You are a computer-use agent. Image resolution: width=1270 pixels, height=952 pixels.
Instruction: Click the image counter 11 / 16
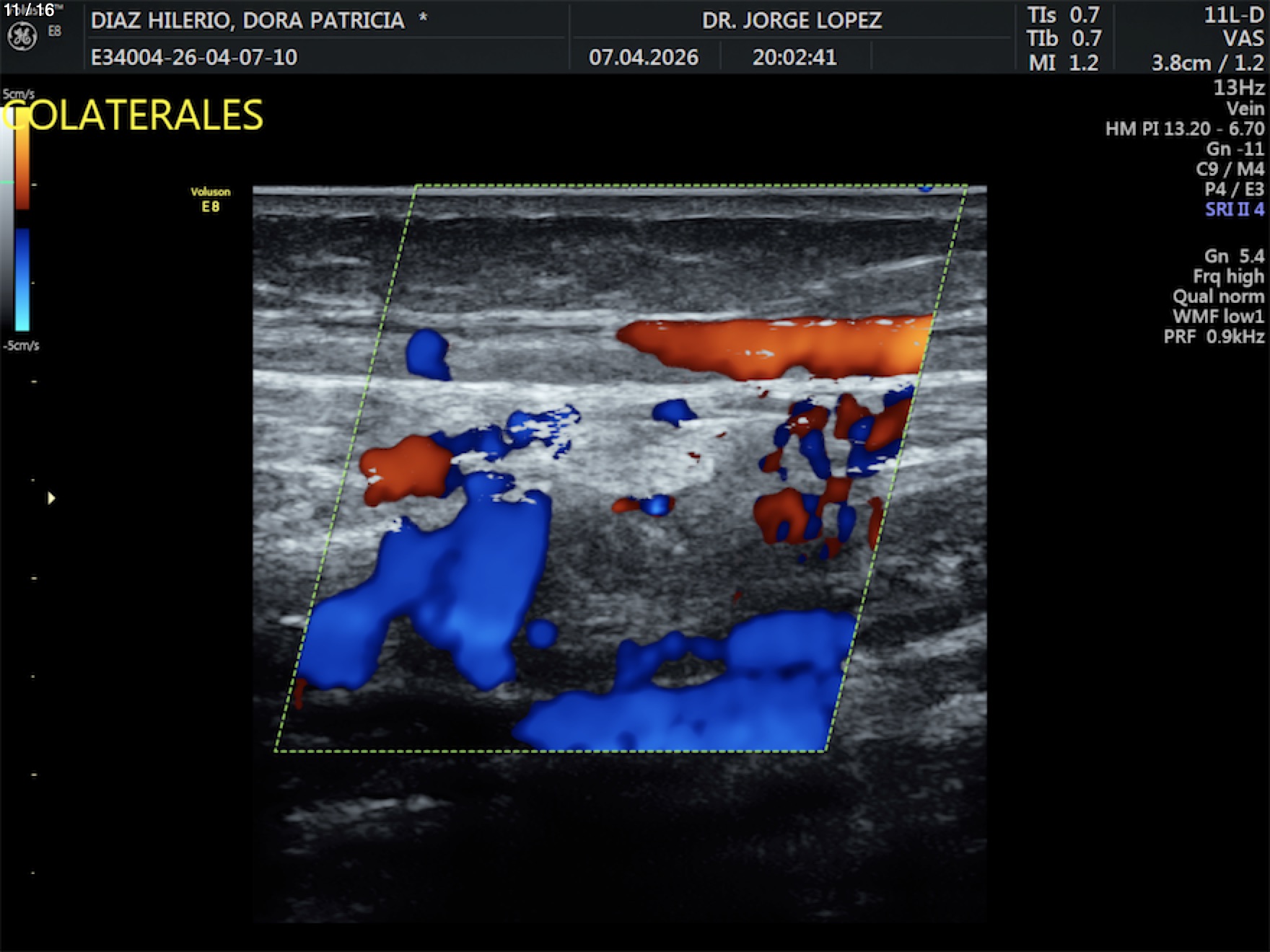click(29, 10)
